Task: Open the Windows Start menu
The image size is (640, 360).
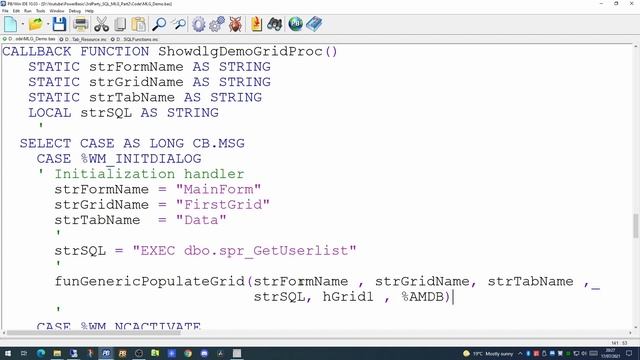Action: [x=7, y=353]
